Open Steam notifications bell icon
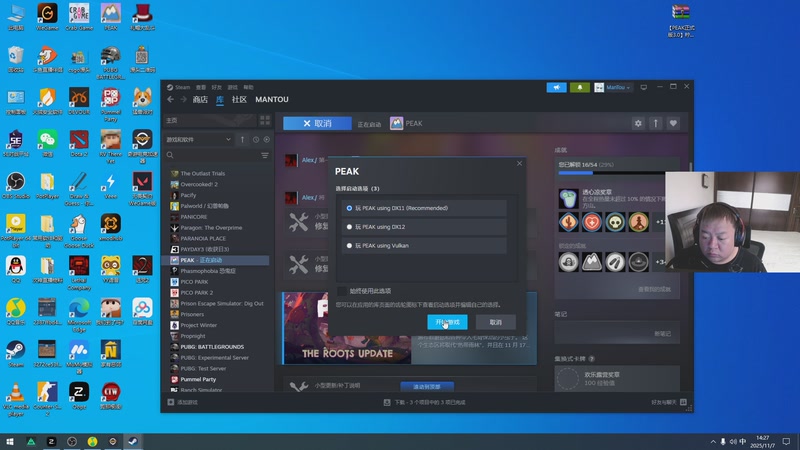This screenshot has width=800, height=450. pyautogui.click(x=580, y=87)
